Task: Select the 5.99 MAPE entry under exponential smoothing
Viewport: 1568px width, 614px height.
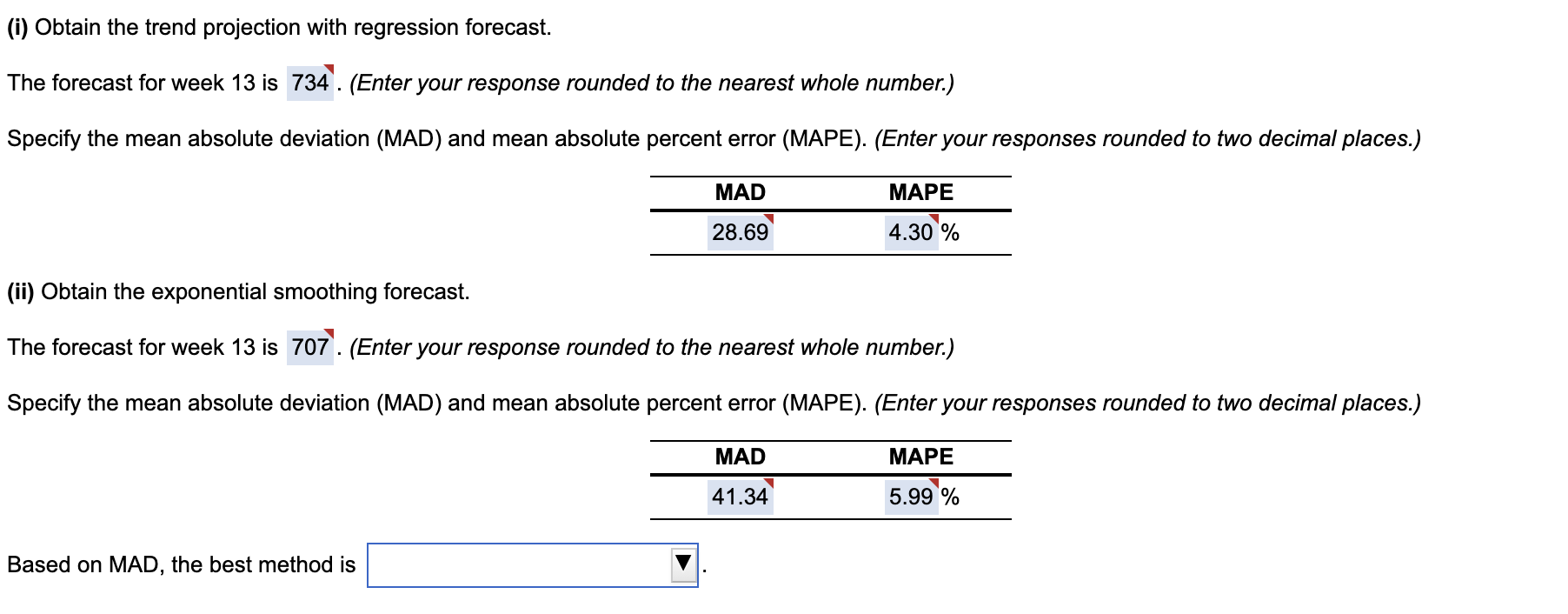Action: 910,497
